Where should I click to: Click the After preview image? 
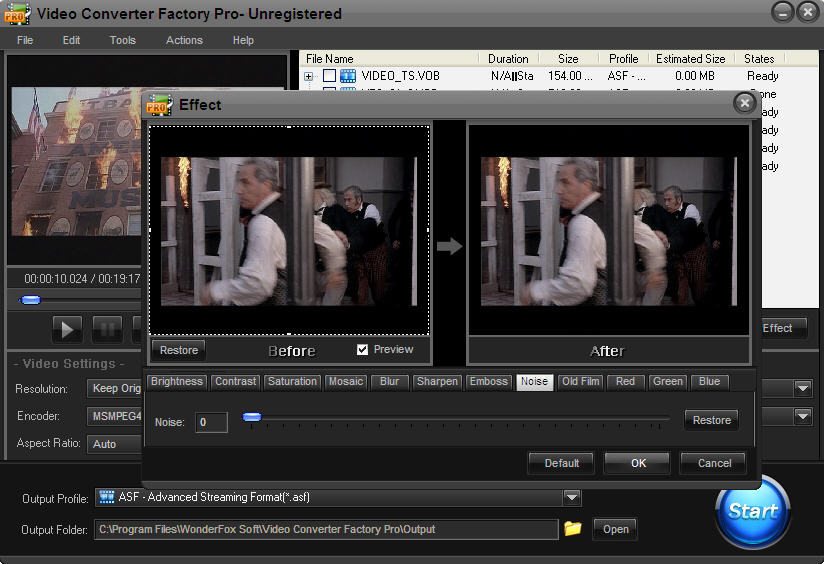click(x=609, y=231)
